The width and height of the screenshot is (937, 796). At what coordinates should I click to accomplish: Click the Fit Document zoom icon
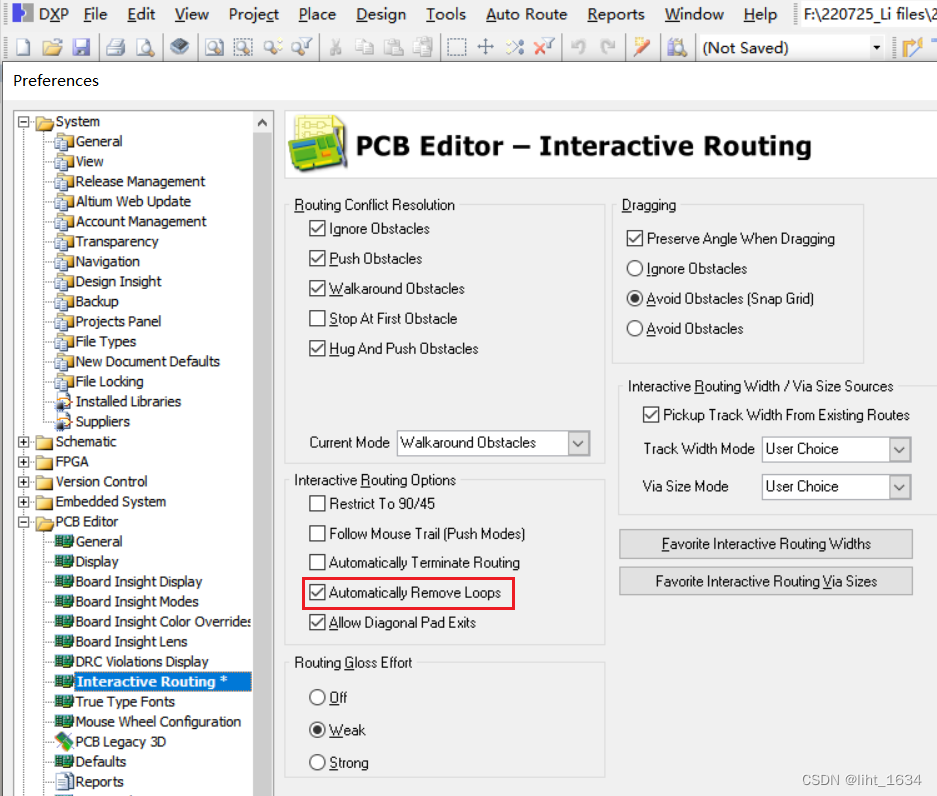[x=214, y=47]
